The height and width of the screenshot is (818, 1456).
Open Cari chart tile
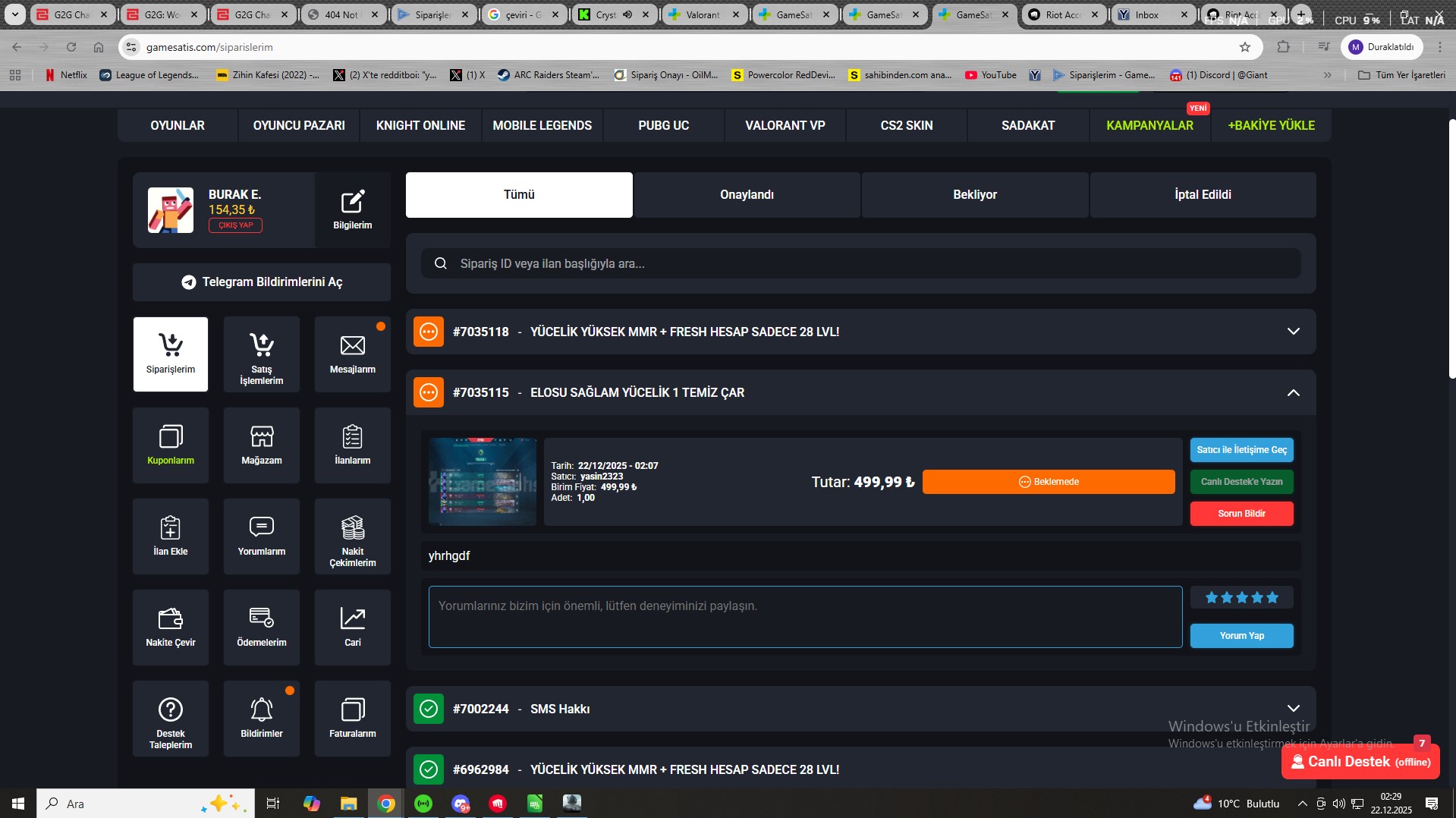tap(353, 628)
